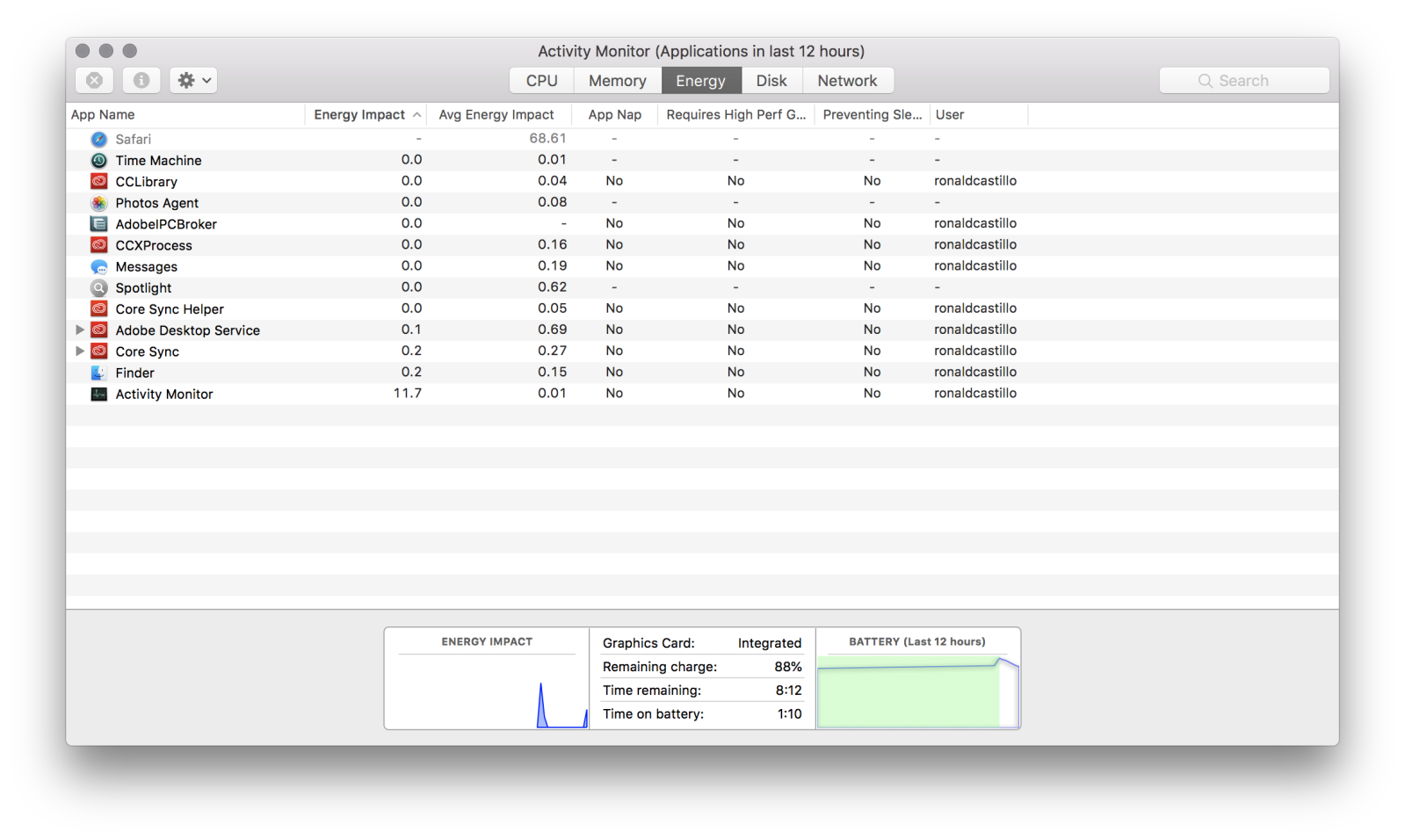1405x840 pixels.
Task: Click the Adobe Desktop Service icon
Action: [x=99, y=330]
